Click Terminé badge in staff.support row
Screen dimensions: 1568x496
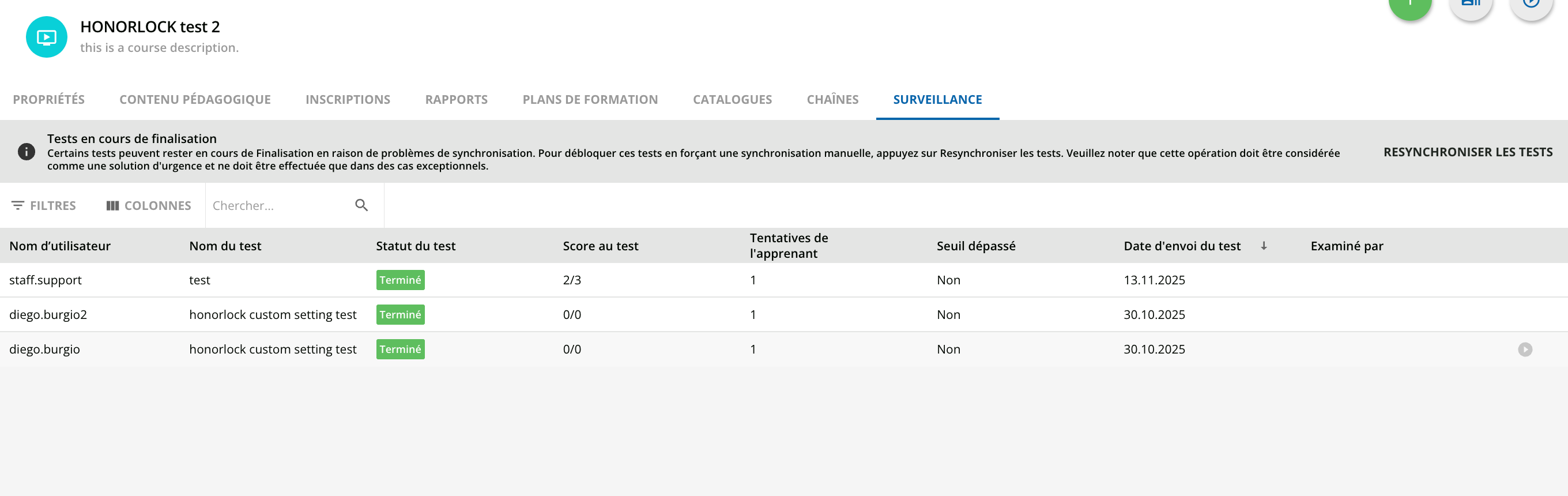400,280
